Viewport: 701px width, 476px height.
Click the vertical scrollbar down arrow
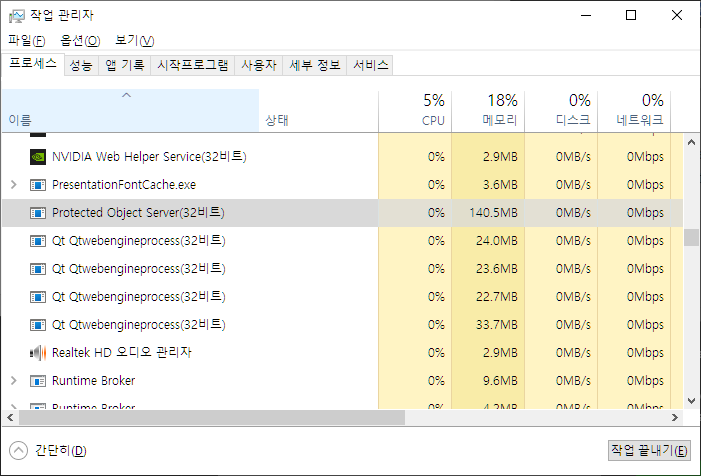pos(691,400)
